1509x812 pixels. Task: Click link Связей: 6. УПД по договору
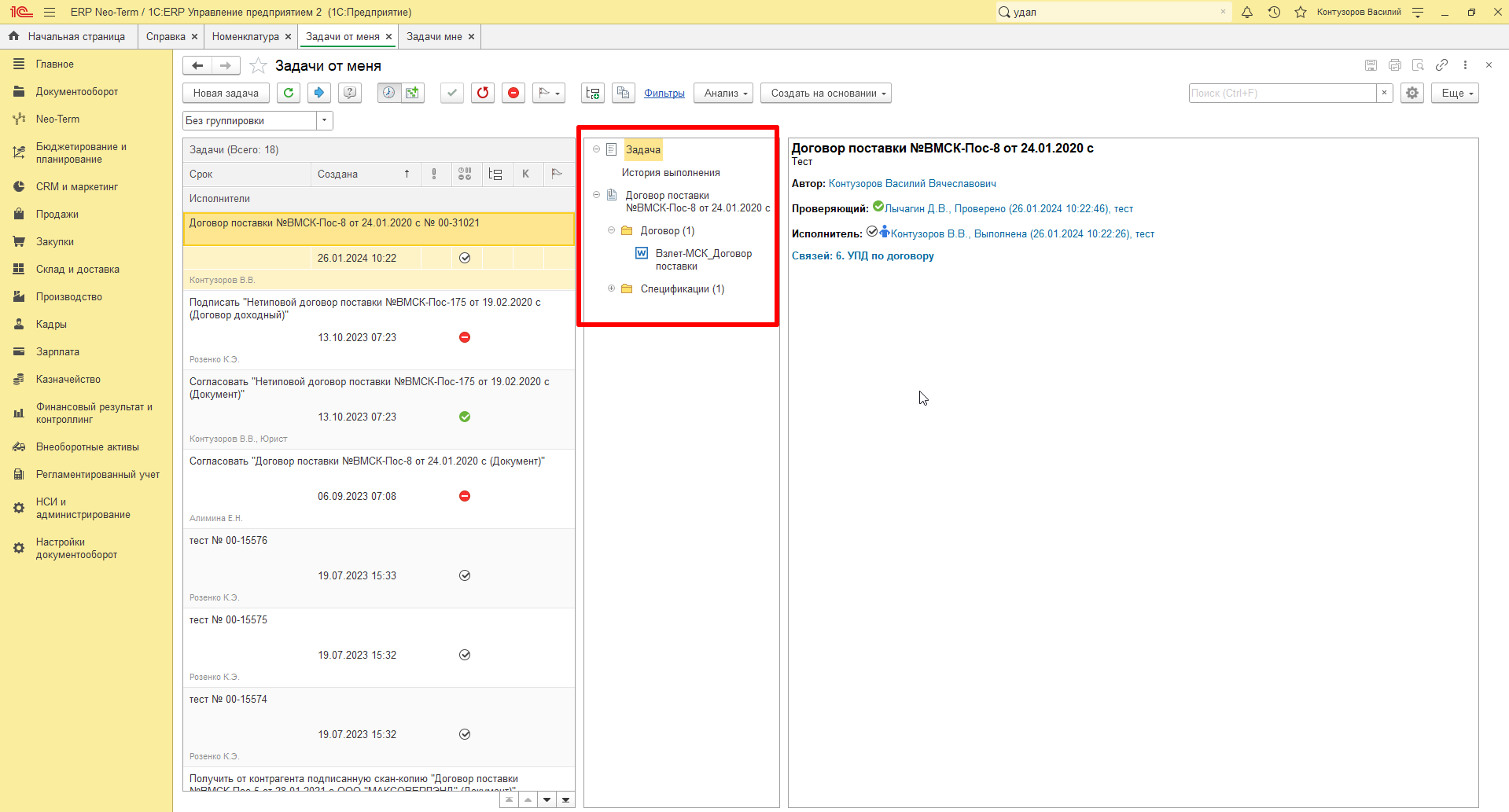coord(863,256)
